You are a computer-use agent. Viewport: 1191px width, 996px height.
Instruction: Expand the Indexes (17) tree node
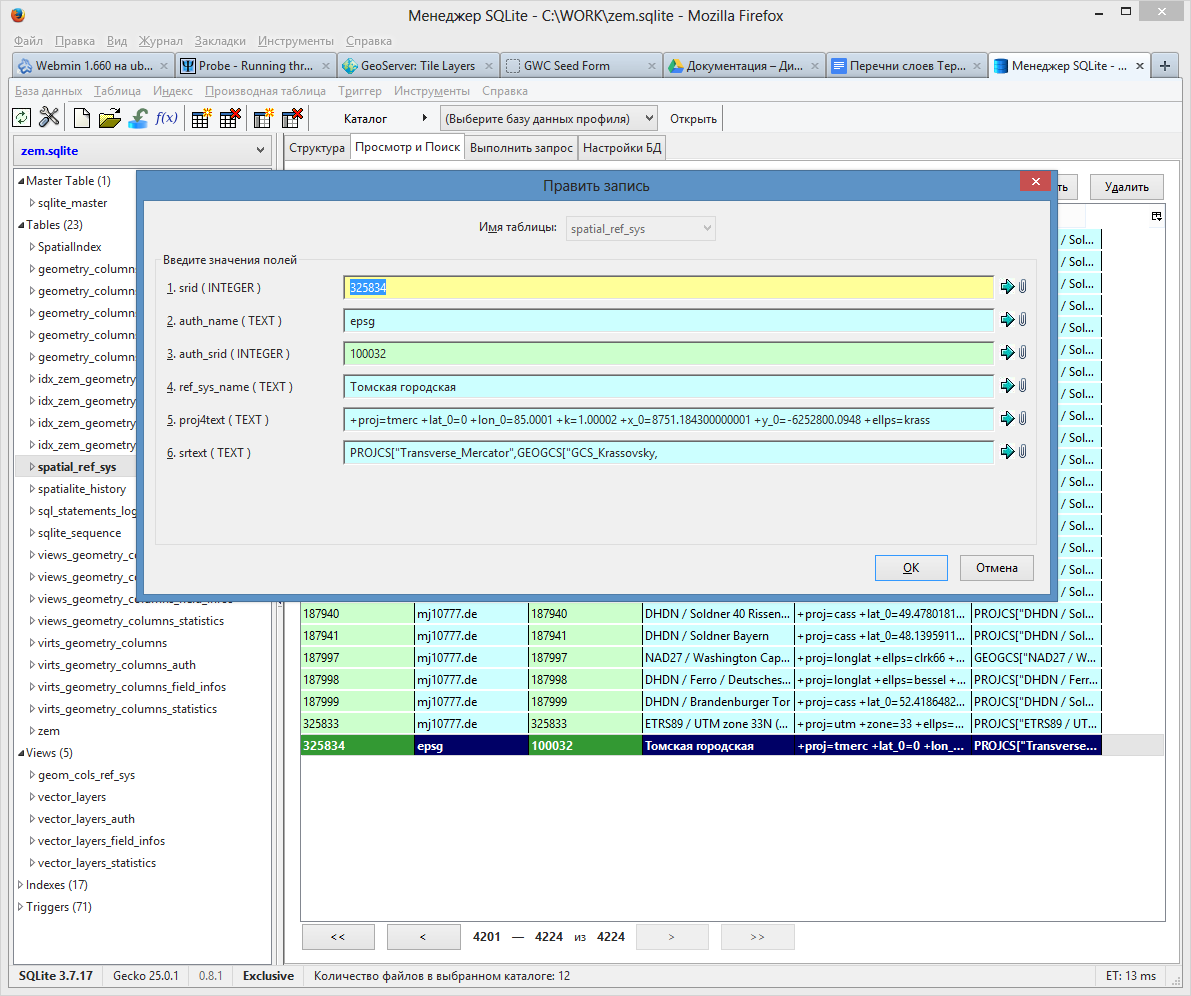pos(21,885)
